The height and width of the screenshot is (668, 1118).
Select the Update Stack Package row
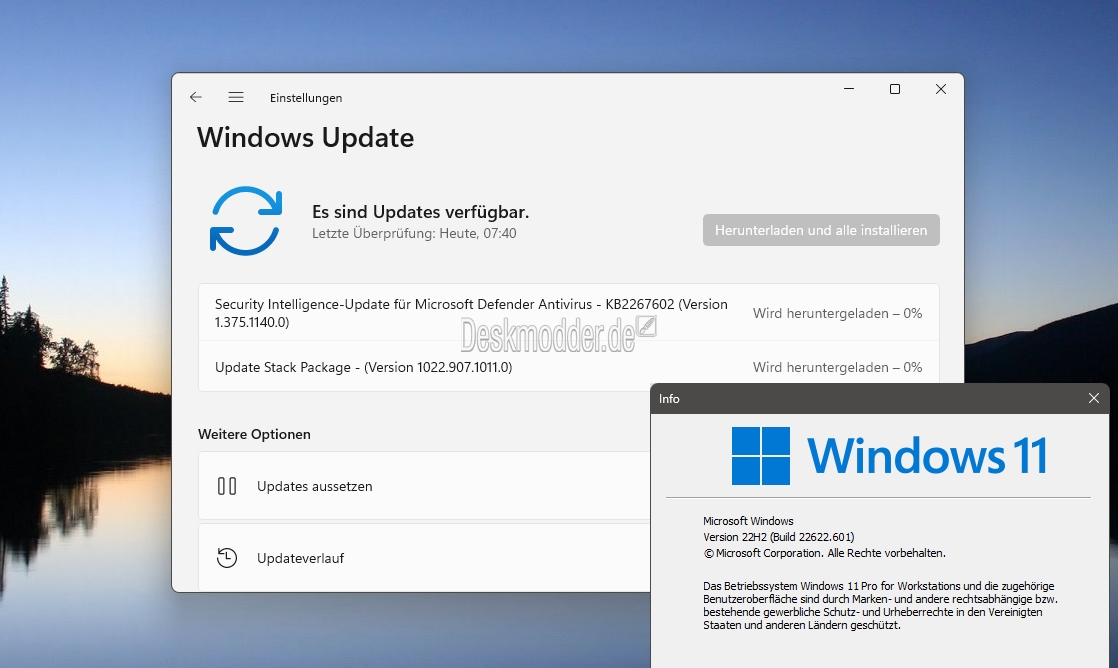pos(569,367)
